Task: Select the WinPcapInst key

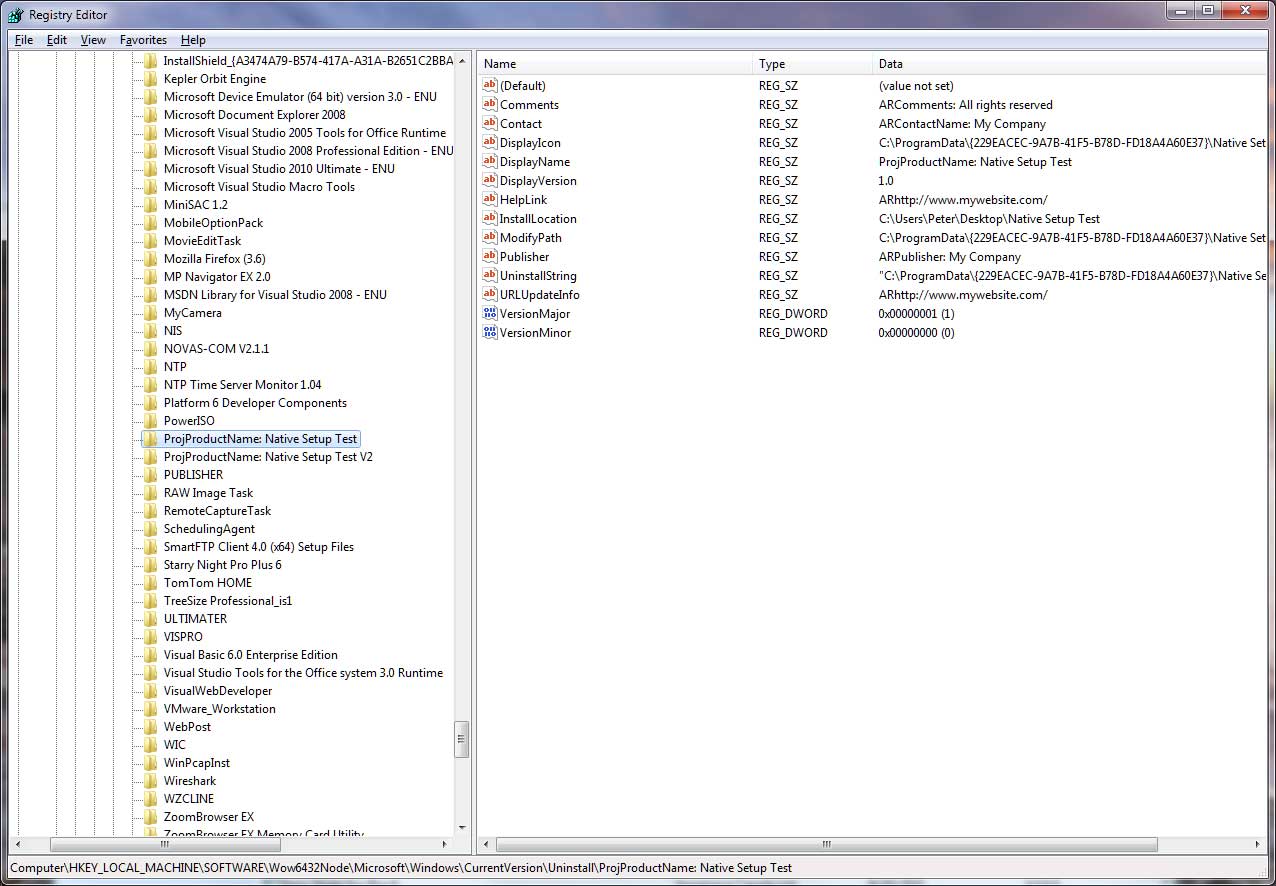Action: (x=197, y=763)
